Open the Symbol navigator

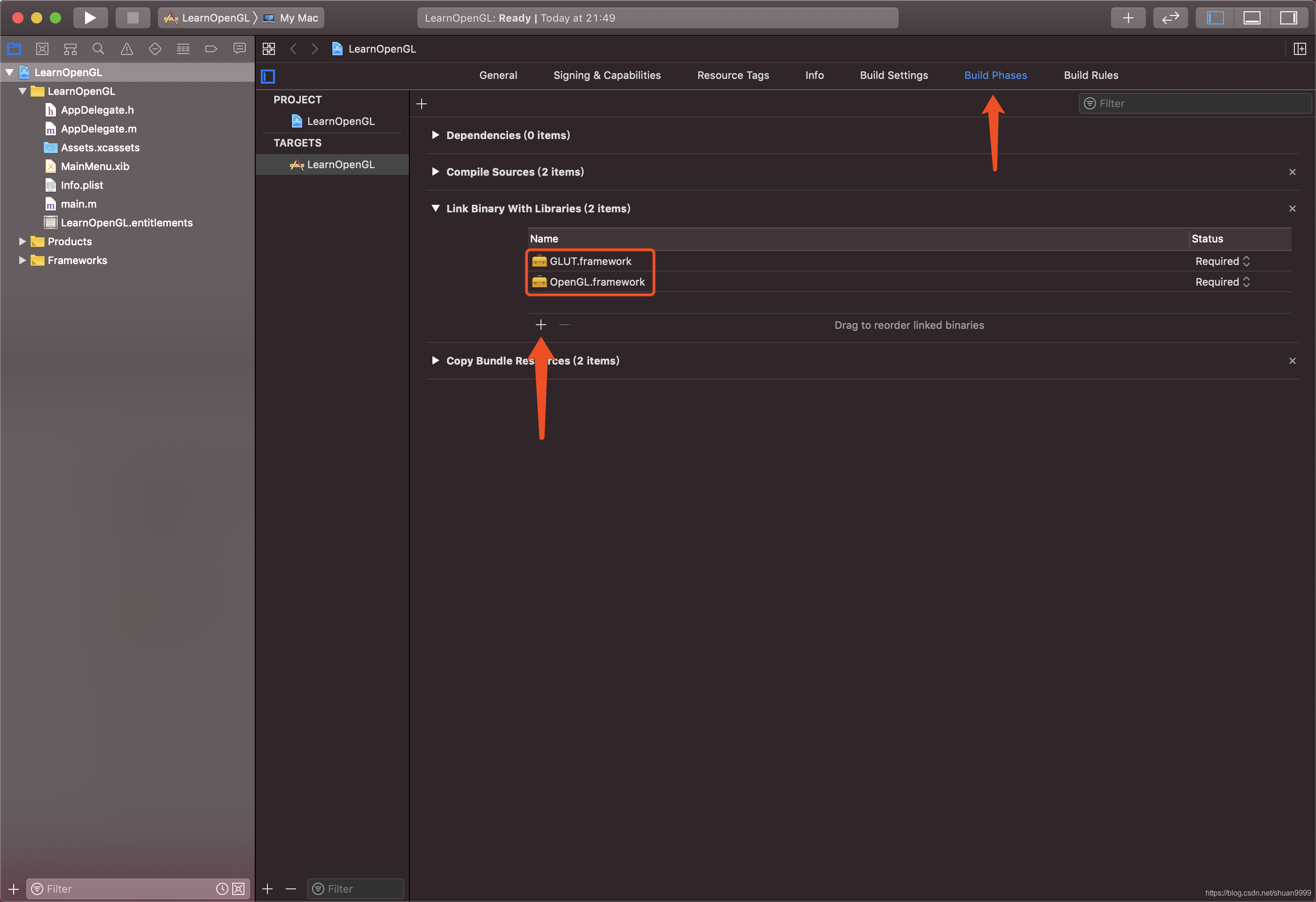tap(70, 49)
